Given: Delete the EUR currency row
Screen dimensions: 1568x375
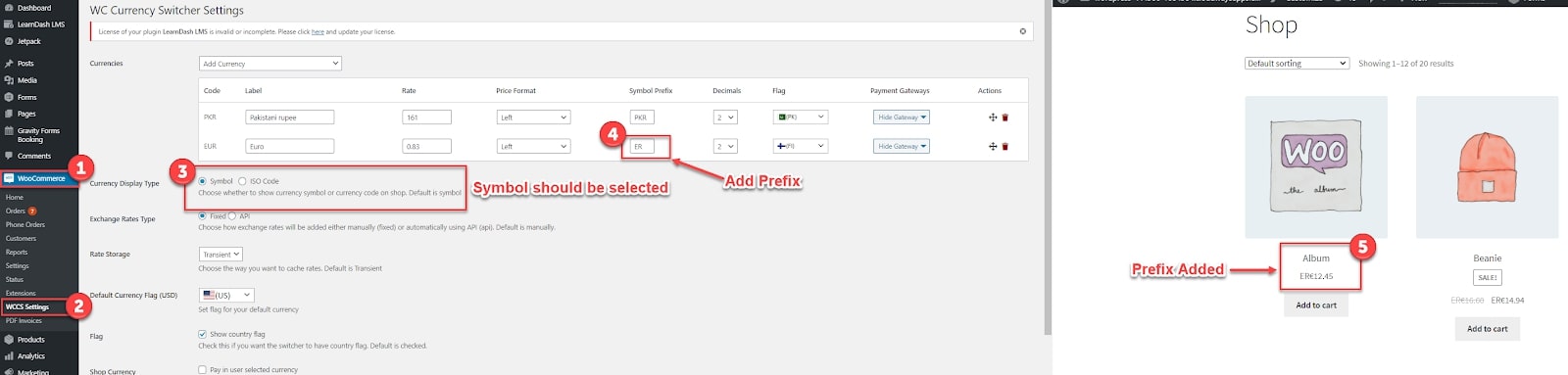Looking at the screenshot, I should click(x=1004, y=147).
